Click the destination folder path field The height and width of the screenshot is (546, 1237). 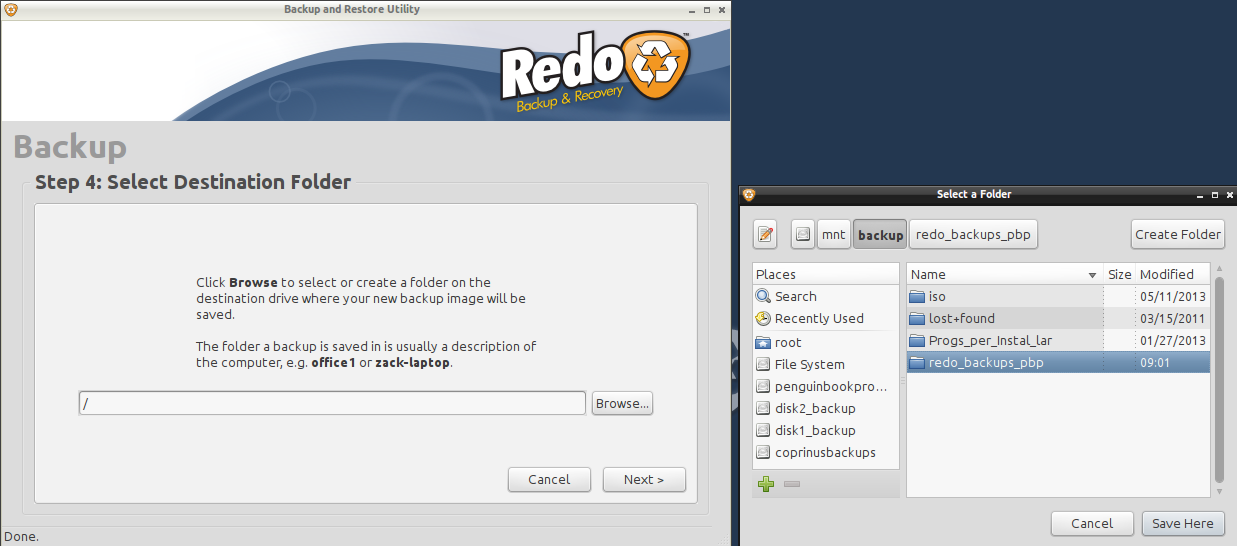[332, 403]
